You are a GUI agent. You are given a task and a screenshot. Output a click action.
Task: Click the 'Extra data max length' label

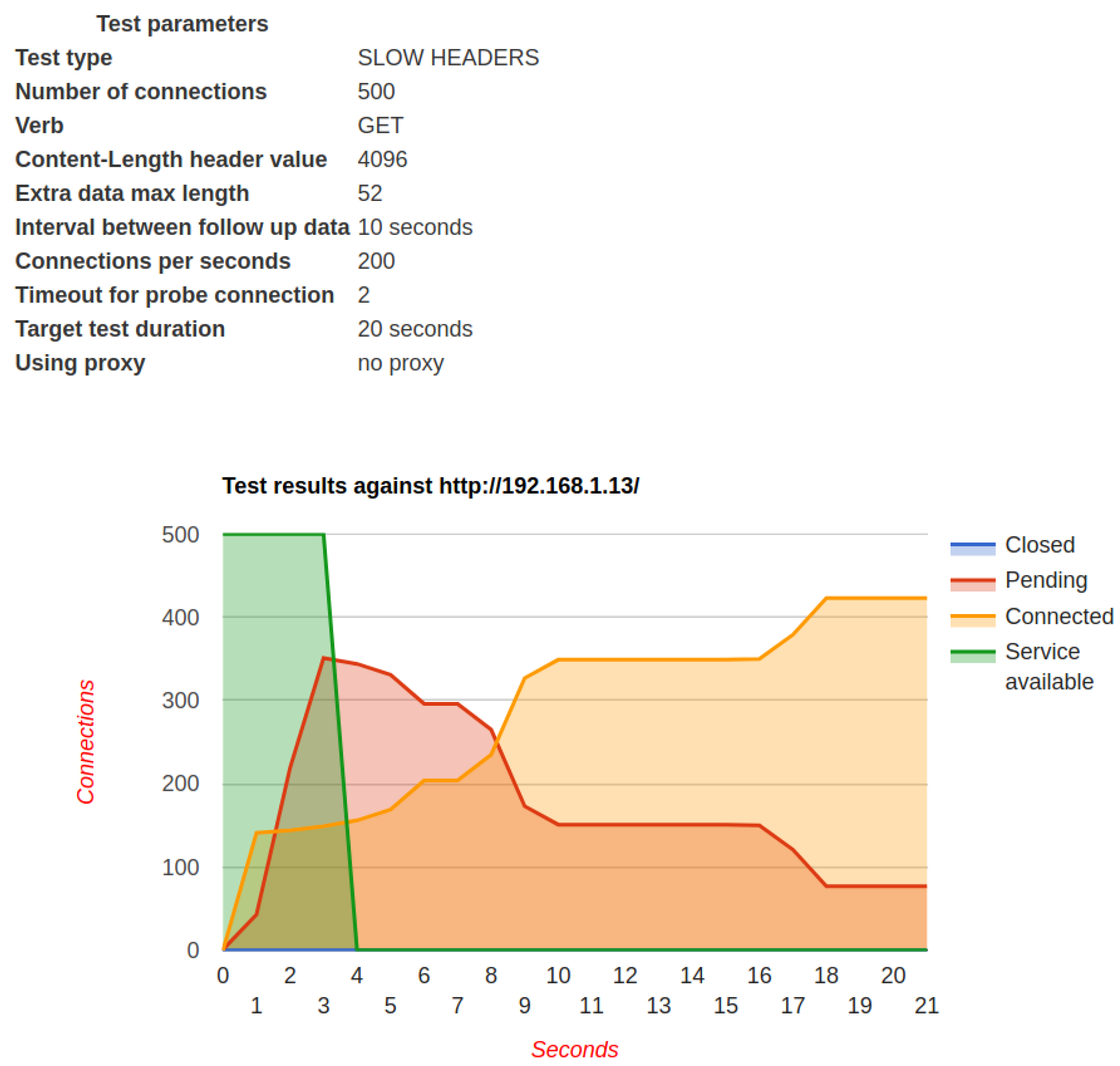pyautogui.click(x=132, y=194)
